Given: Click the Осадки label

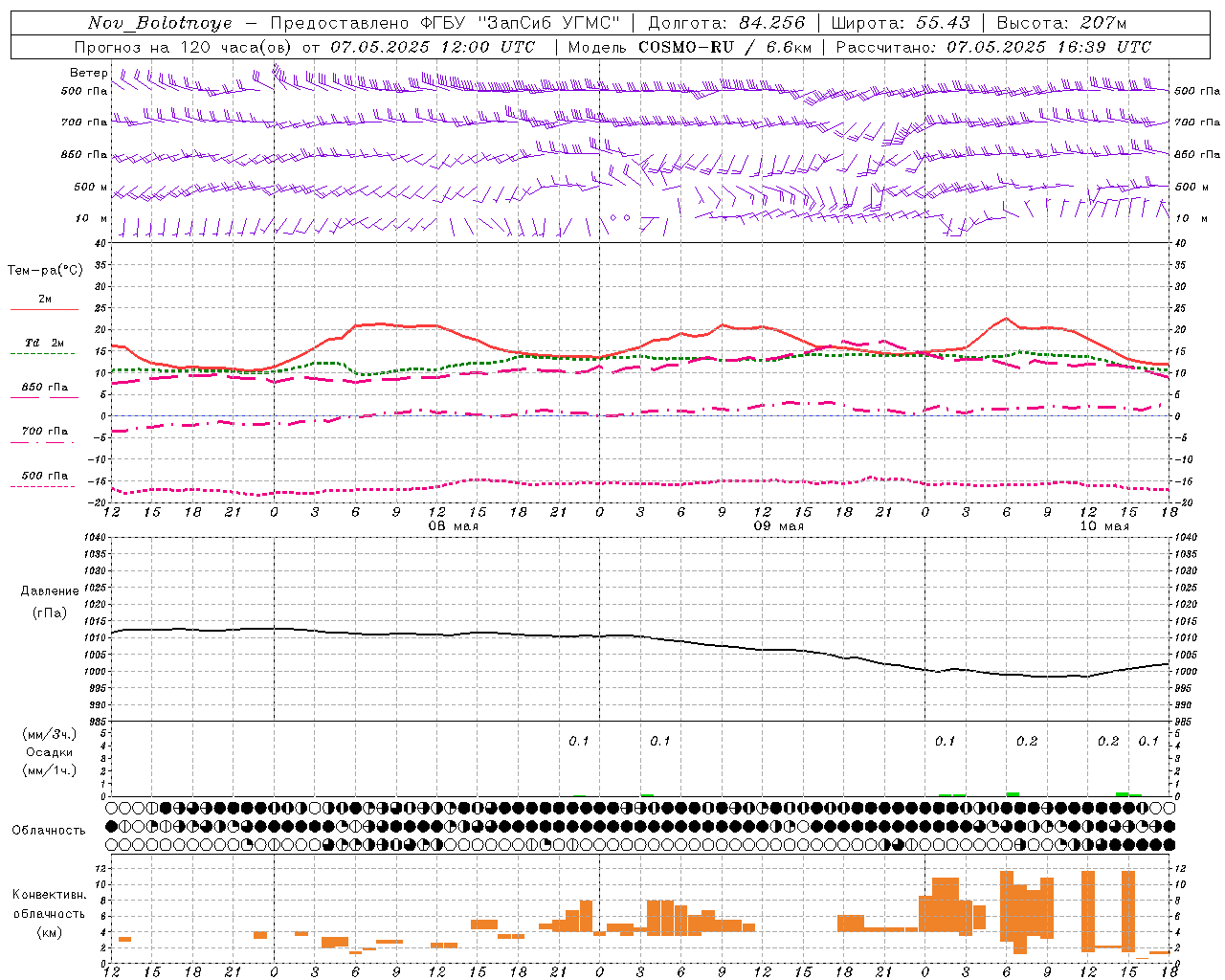Looking at the screenshot, I should coord(50,752).
